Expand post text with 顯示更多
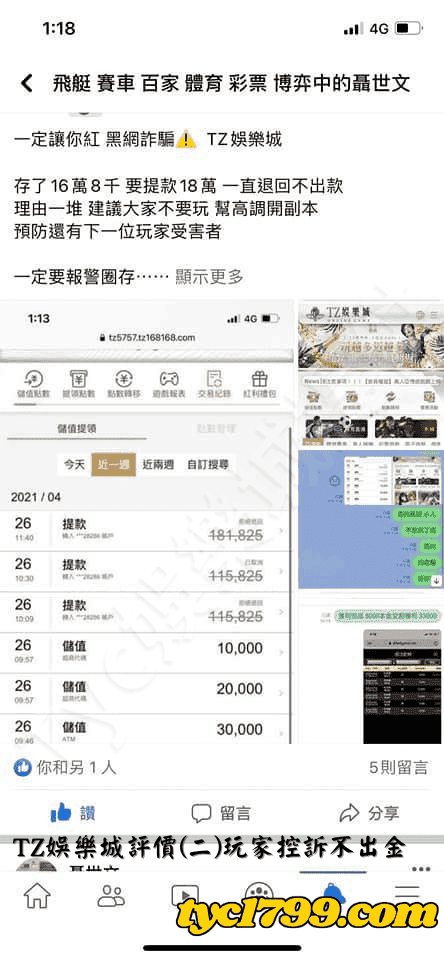This screenshot has height=960, width=444. tap(209, 277)
